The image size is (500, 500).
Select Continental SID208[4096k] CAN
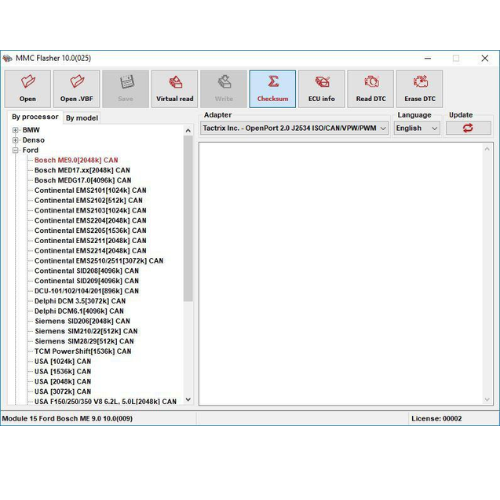point(87,271)
